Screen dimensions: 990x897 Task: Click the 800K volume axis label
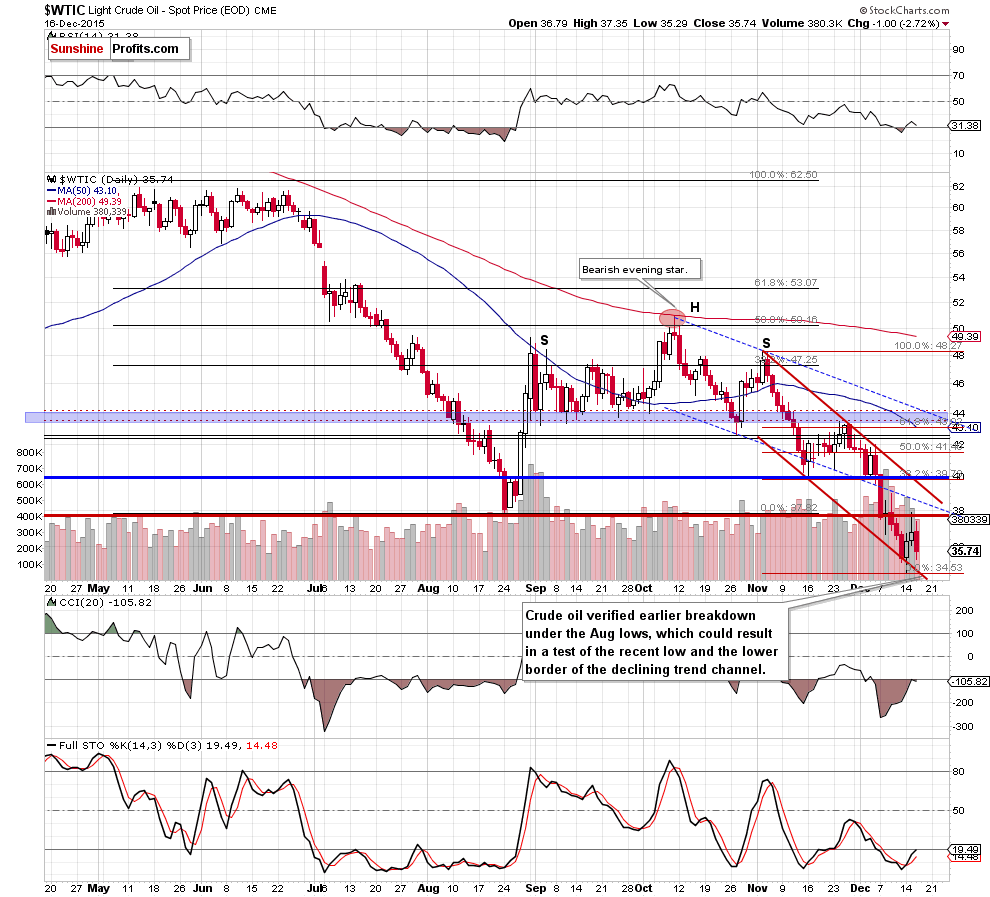coord(29,452)
